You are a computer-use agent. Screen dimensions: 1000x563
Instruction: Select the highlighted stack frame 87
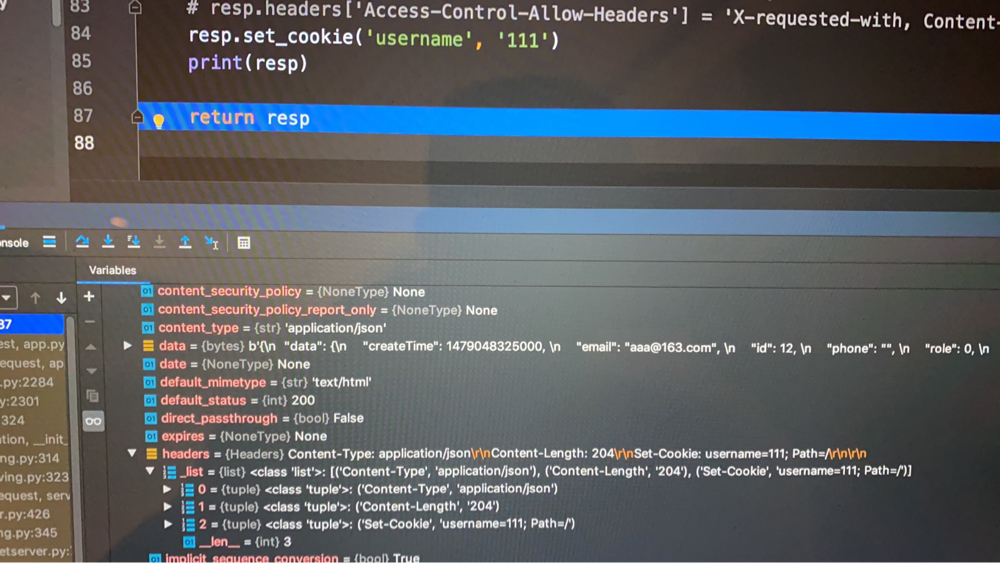click(x=32, y=324)
